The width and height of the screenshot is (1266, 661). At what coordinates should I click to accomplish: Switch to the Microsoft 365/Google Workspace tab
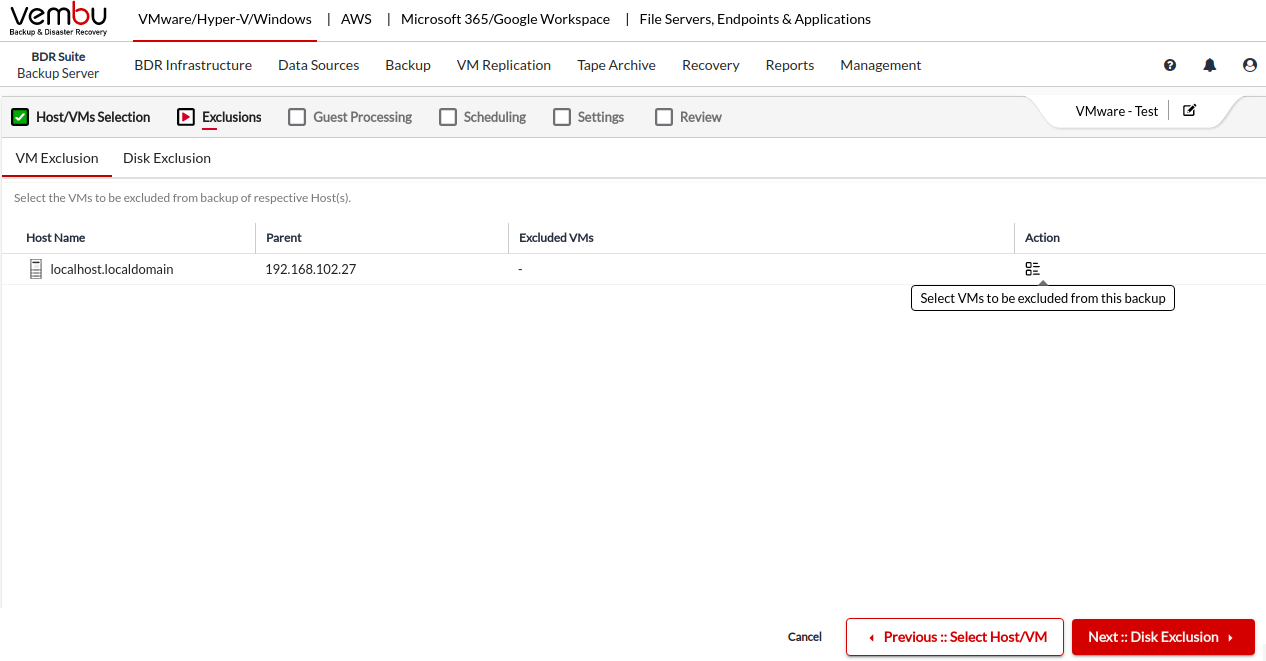pos(505,19)
